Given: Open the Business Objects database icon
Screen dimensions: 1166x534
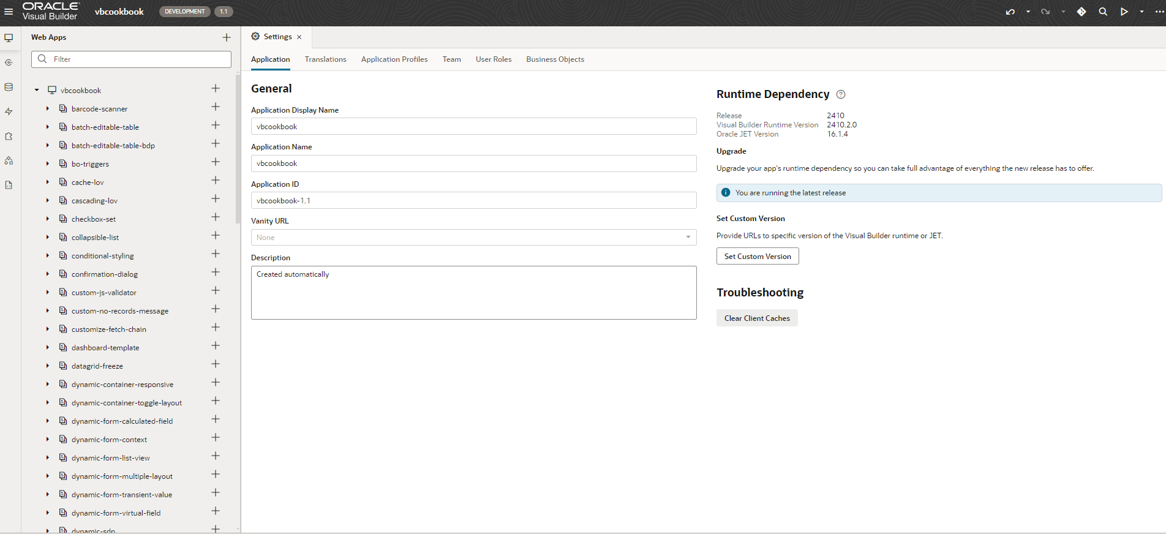Looking at the screenshot, I should point(9,87).
